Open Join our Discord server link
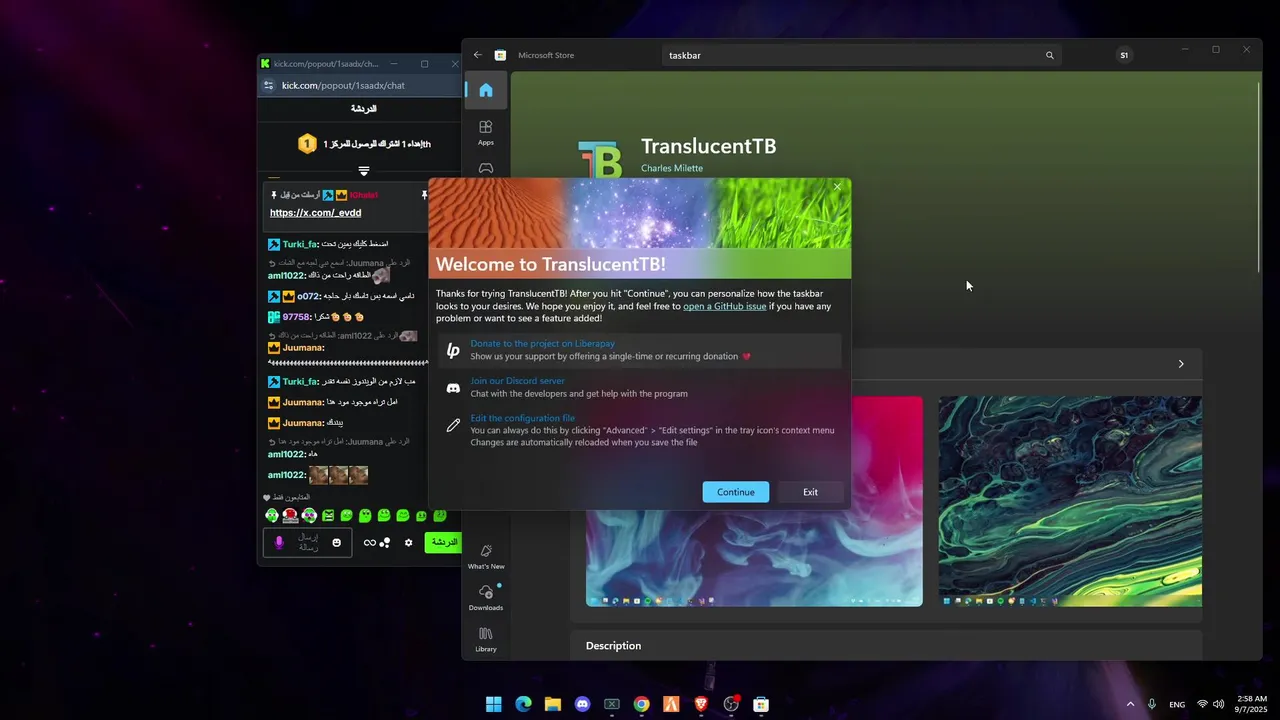The width and height of the screenshot is (1280, 720). pos(518,381)
